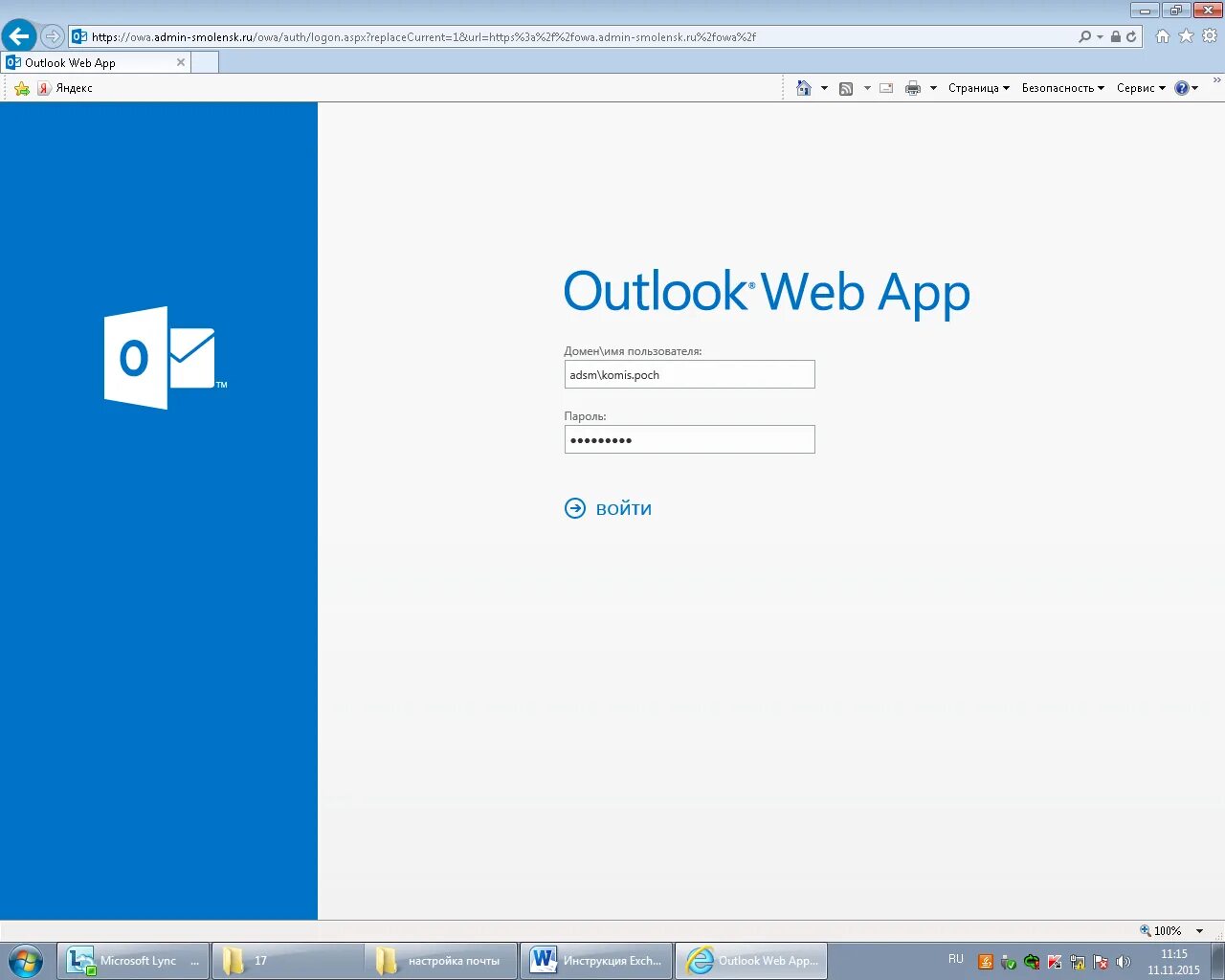Click the domain\username input field
This screenshot has width=1225, height=980.
point(689,374)
